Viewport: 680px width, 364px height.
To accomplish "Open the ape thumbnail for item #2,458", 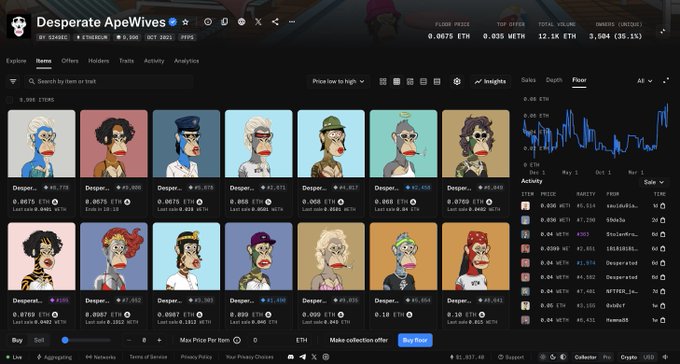I will pyautogui.click(x=403, y=144).
